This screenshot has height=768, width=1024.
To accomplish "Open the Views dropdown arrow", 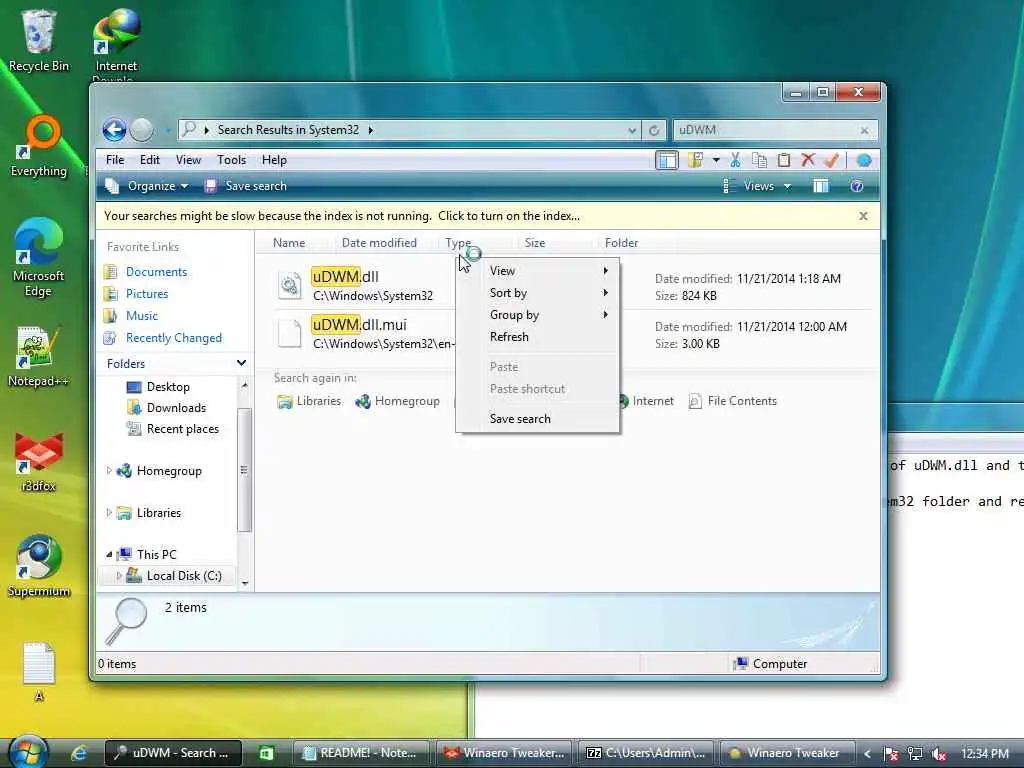I will [x=788, y=186].
